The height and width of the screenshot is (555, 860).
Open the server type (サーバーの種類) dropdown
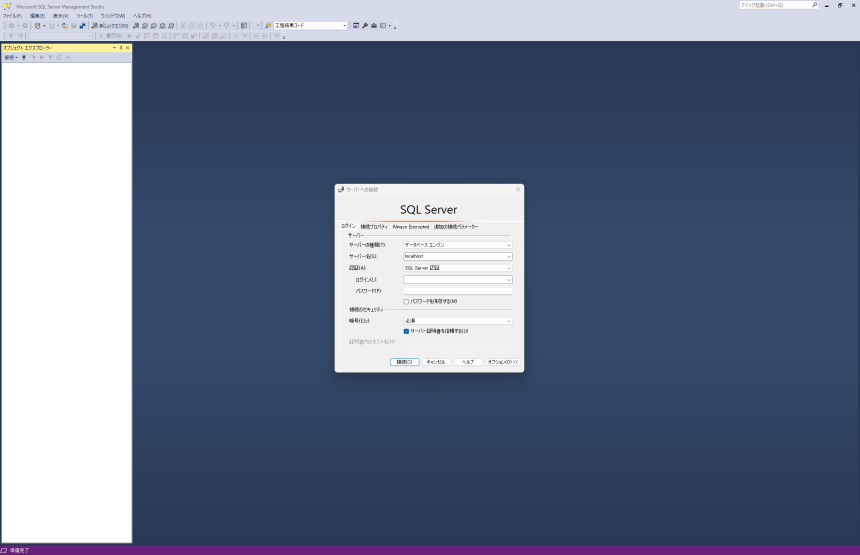tap(458, 244)
